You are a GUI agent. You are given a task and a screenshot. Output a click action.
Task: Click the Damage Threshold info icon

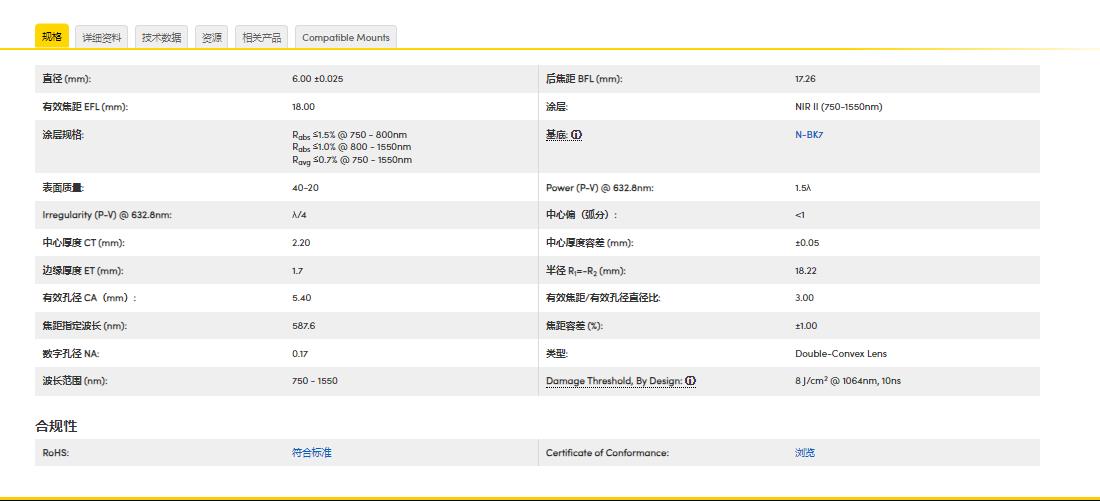tap(691, 381)
